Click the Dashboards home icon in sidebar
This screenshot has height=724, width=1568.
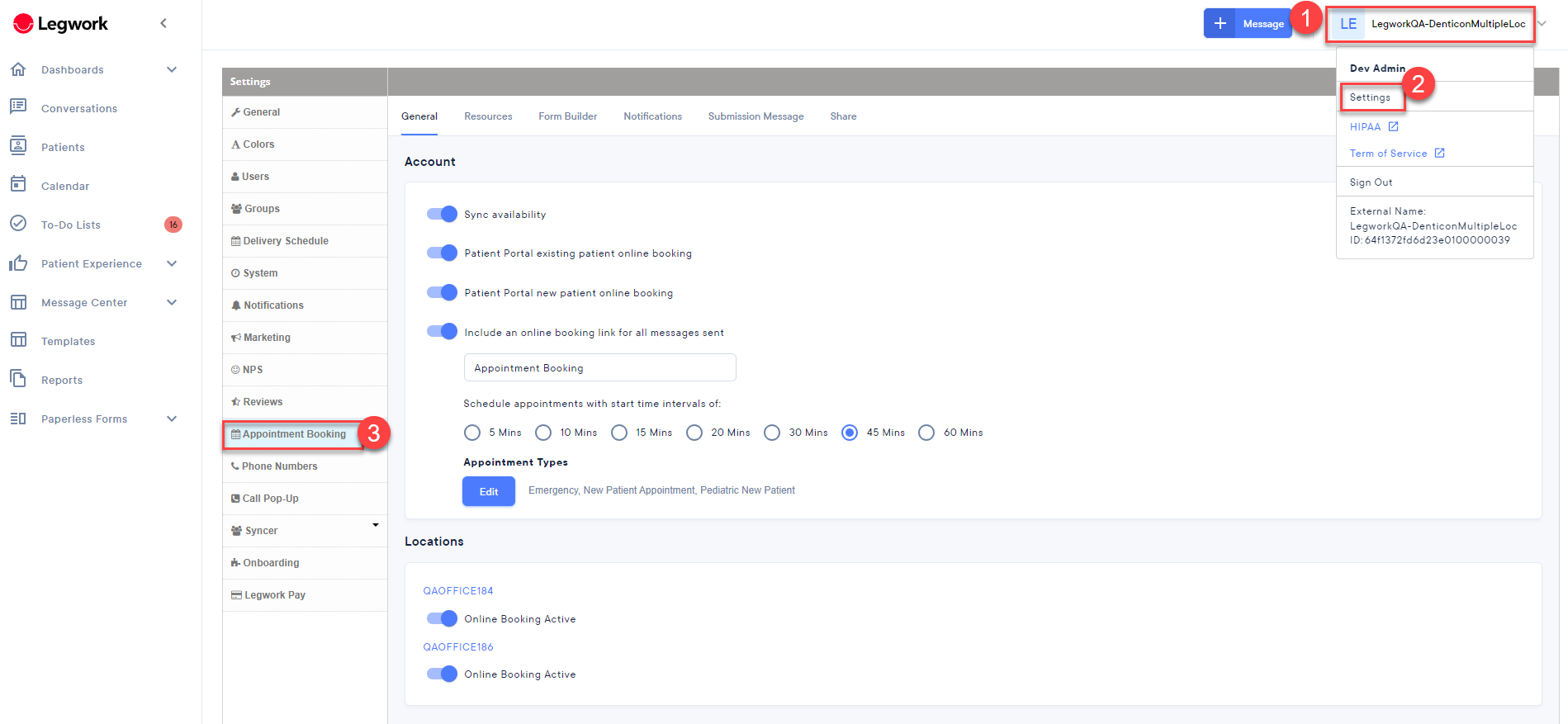(18, 69)
